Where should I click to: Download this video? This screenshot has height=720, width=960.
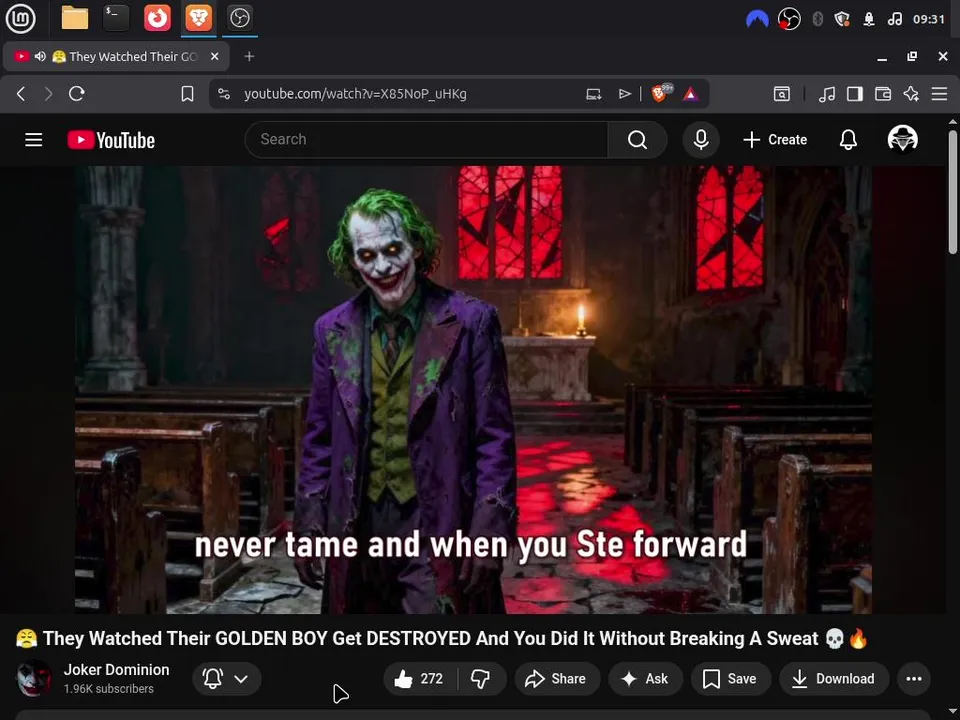point(834,678)
